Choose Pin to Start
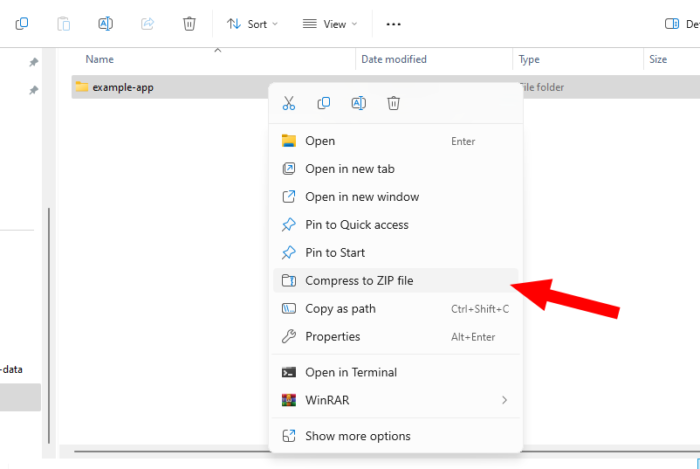The width and height of the screenshot is (700, 469). click(396, 253)
